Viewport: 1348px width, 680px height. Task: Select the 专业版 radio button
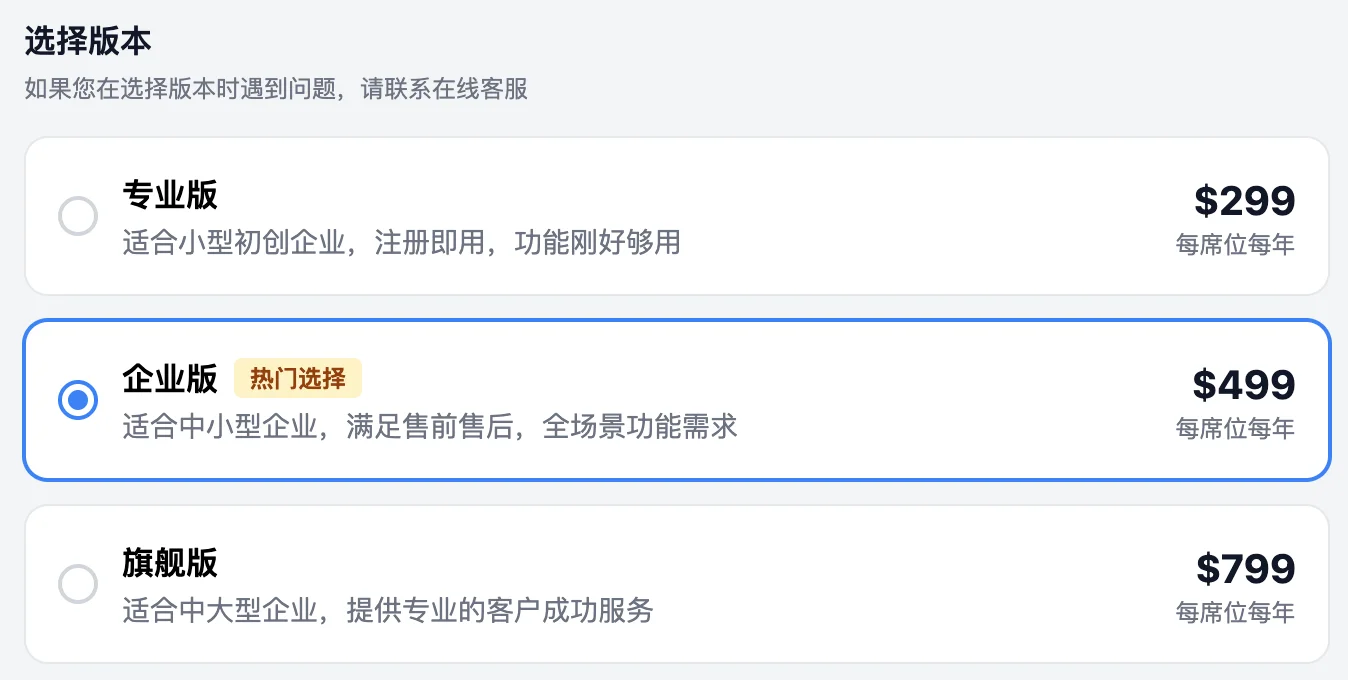78,216
